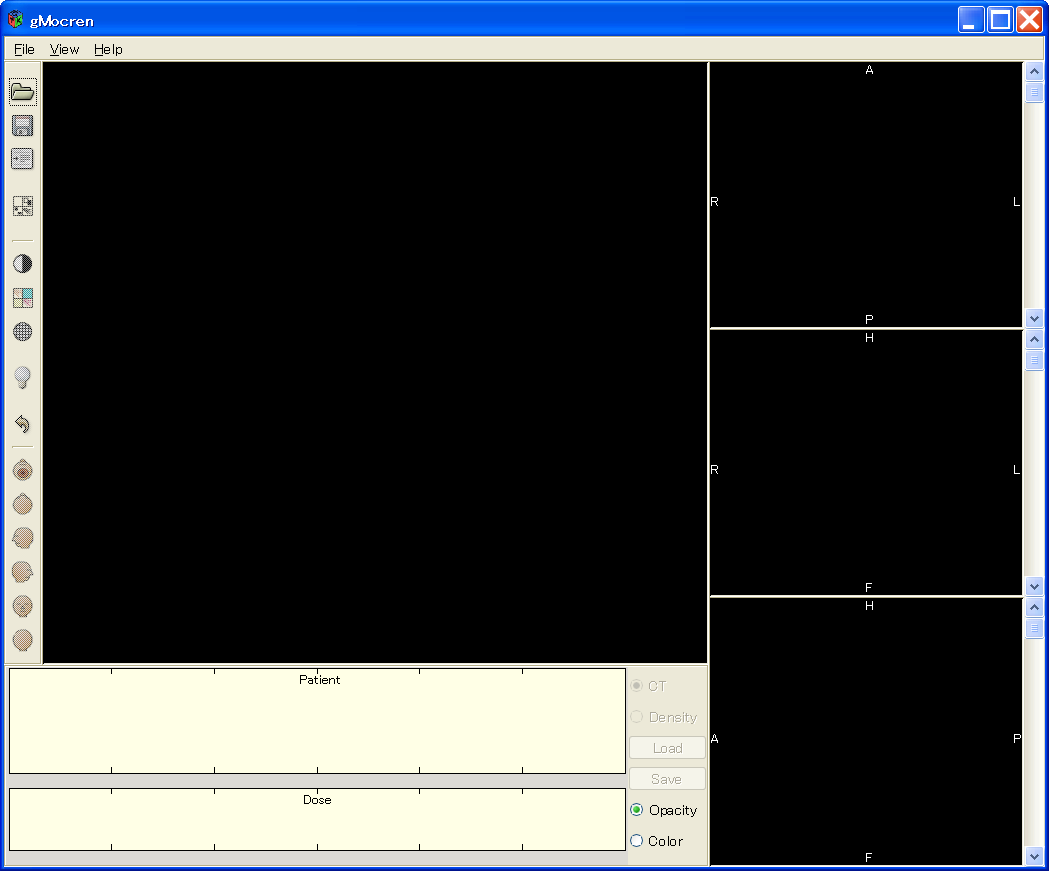
Task: Select the Opacity radio button
Action: coord(637,810)
